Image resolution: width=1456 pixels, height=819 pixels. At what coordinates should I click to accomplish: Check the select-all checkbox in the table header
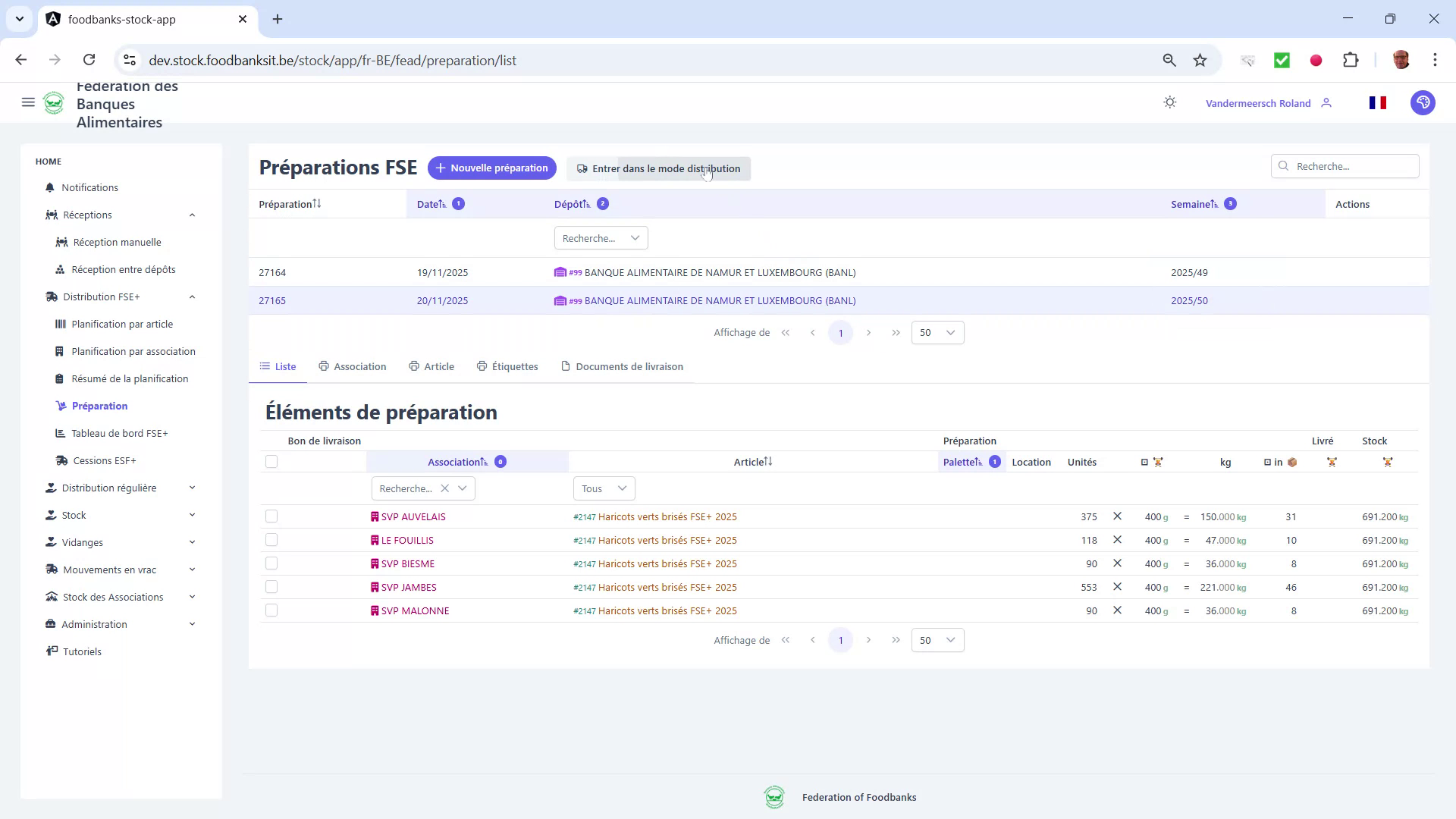[x=271, y=461]
